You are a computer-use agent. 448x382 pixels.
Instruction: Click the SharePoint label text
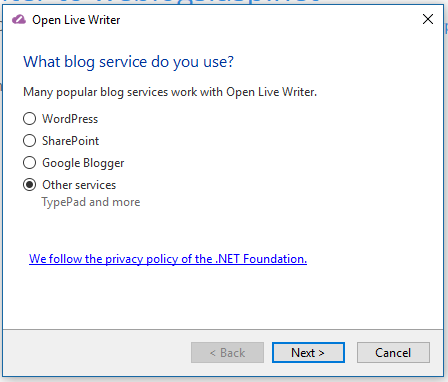pos(70,141)
